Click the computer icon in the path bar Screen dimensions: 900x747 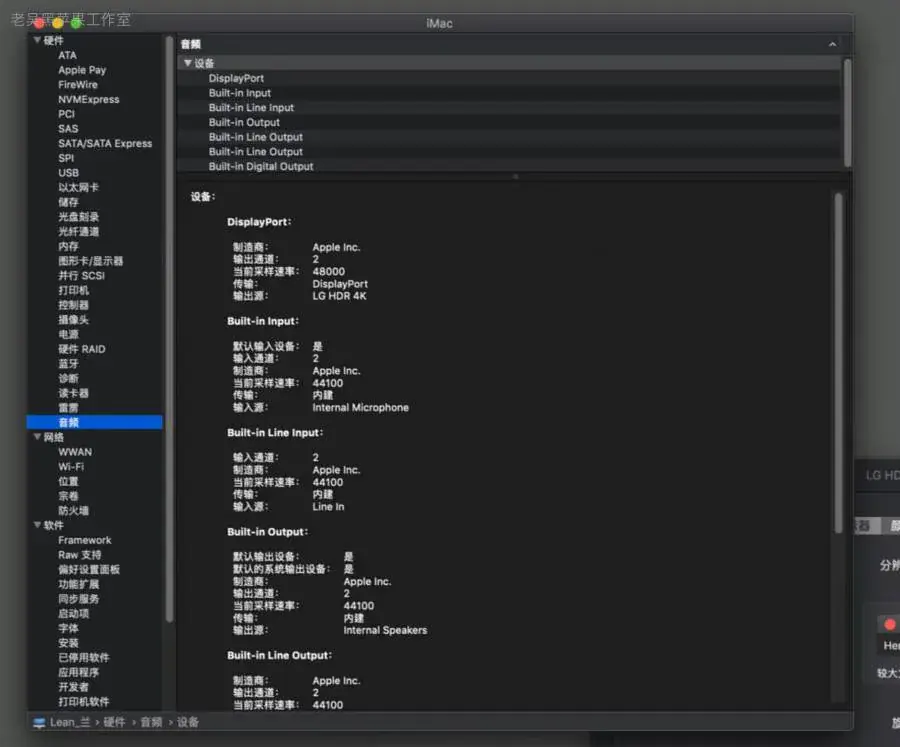point(39,722)
